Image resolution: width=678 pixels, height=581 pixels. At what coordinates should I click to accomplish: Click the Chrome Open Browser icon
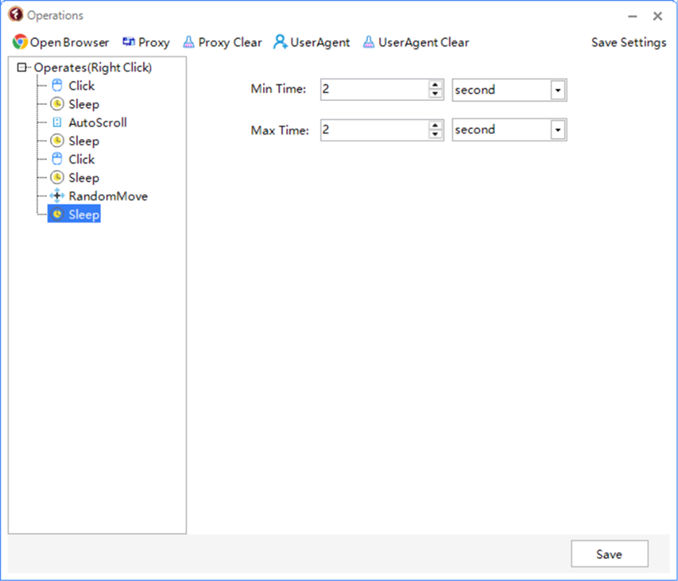pos(20,42)
